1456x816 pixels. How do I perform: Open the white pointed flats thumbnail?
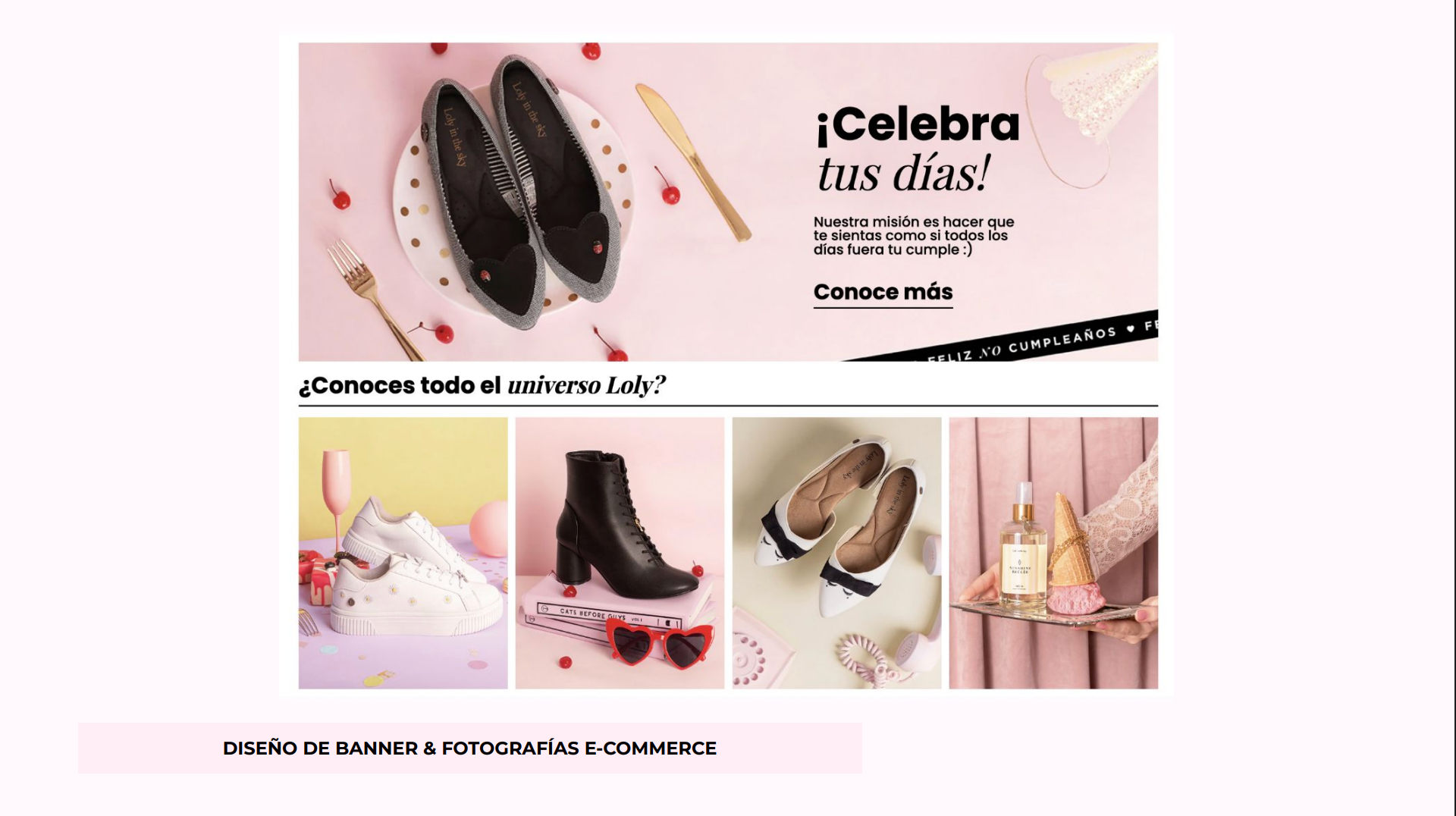[x=836, y=553]
